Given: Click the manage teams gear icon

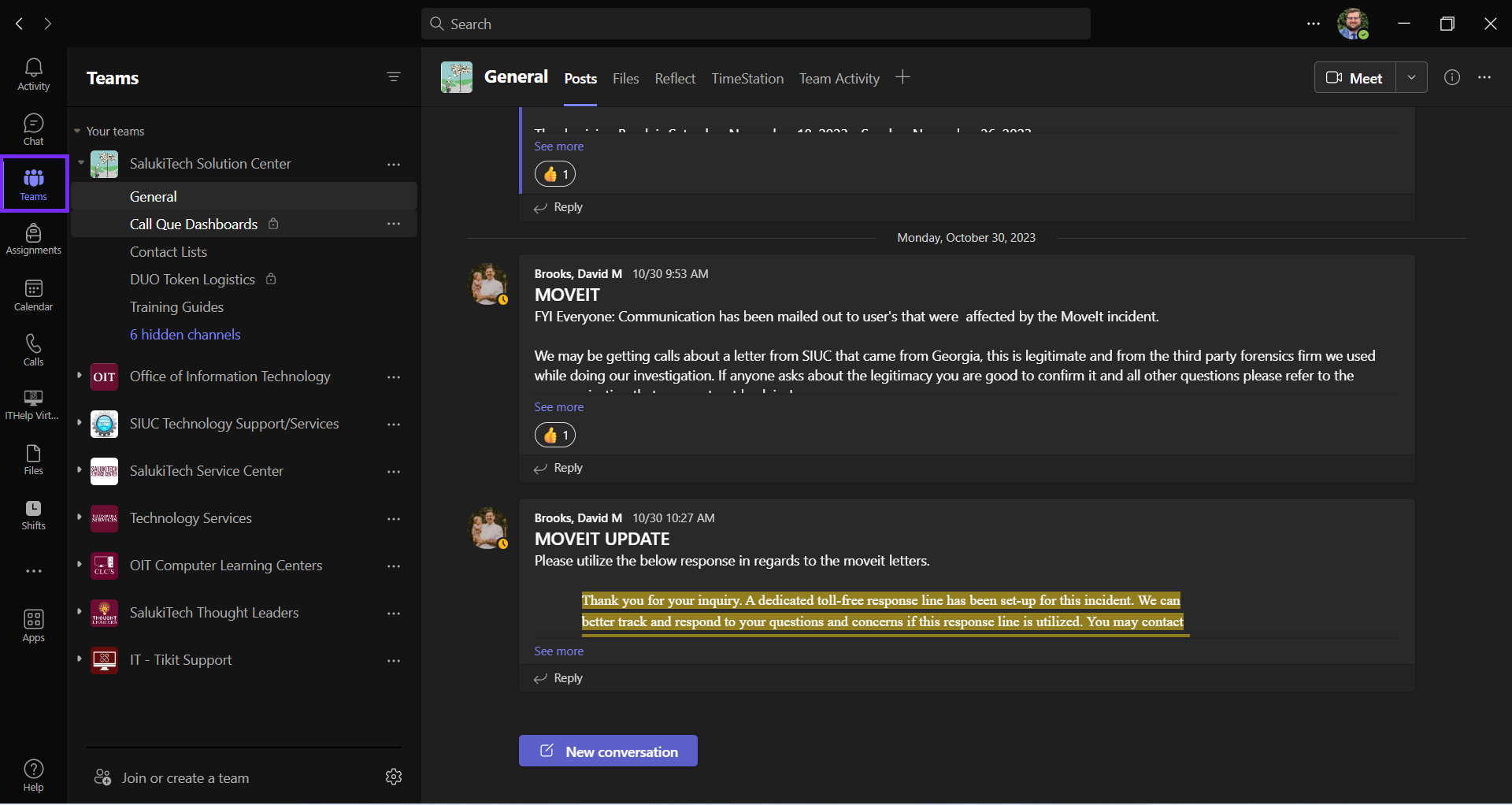Looking at the screenshot, I should point(394,777).
